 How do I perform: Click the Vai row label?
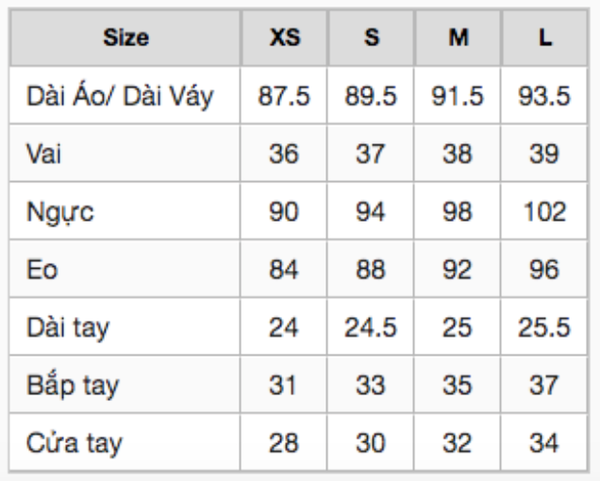click(x=44, y=154)
